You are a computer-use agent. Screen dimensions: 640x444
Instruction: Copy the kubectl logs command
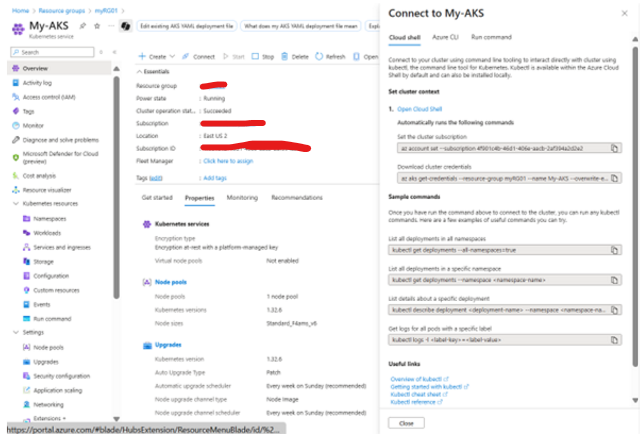[614, 340]
